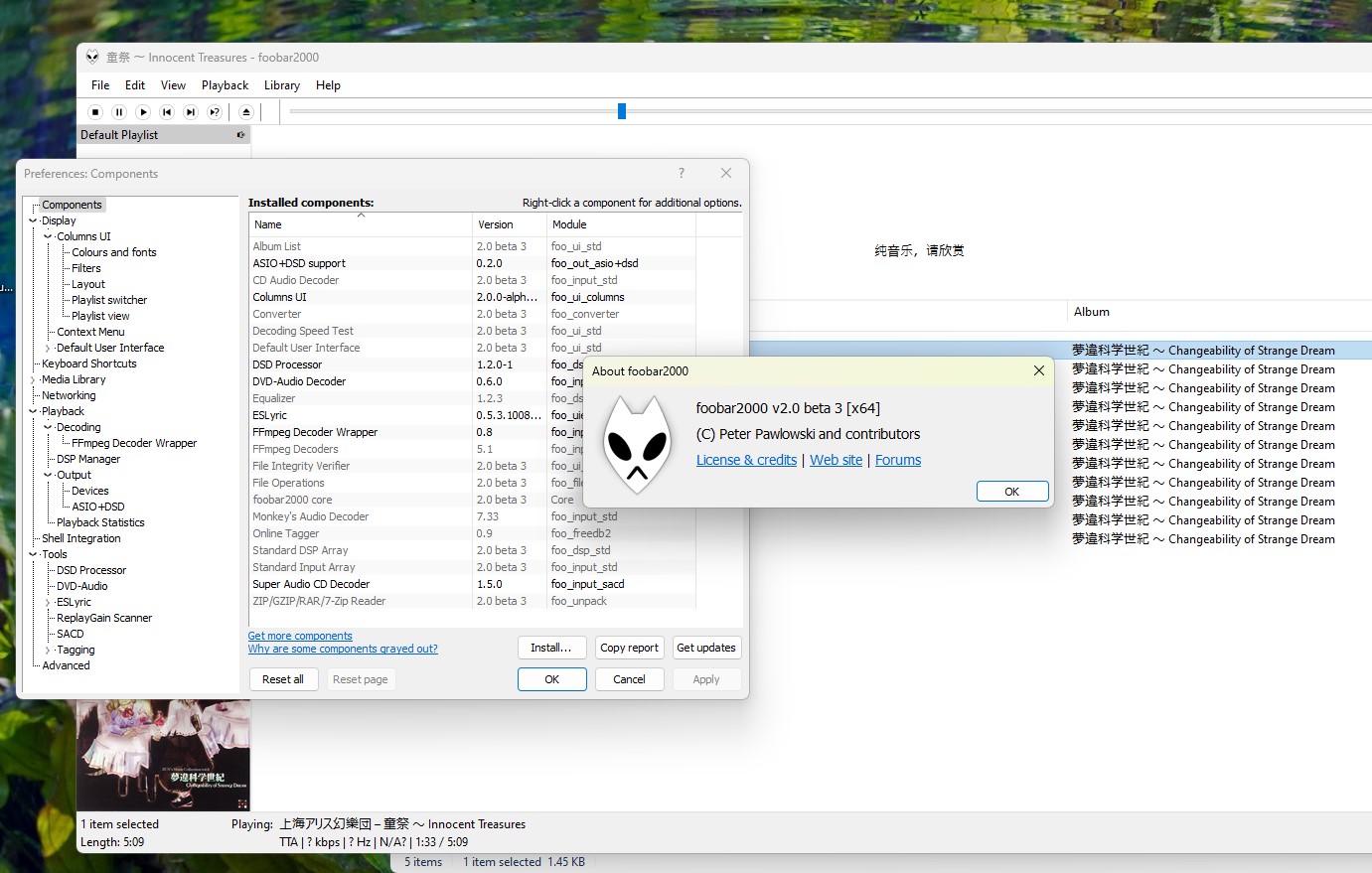Open the Help menu
Viewport: 1372px width, 873px height.
coord(328,85)
